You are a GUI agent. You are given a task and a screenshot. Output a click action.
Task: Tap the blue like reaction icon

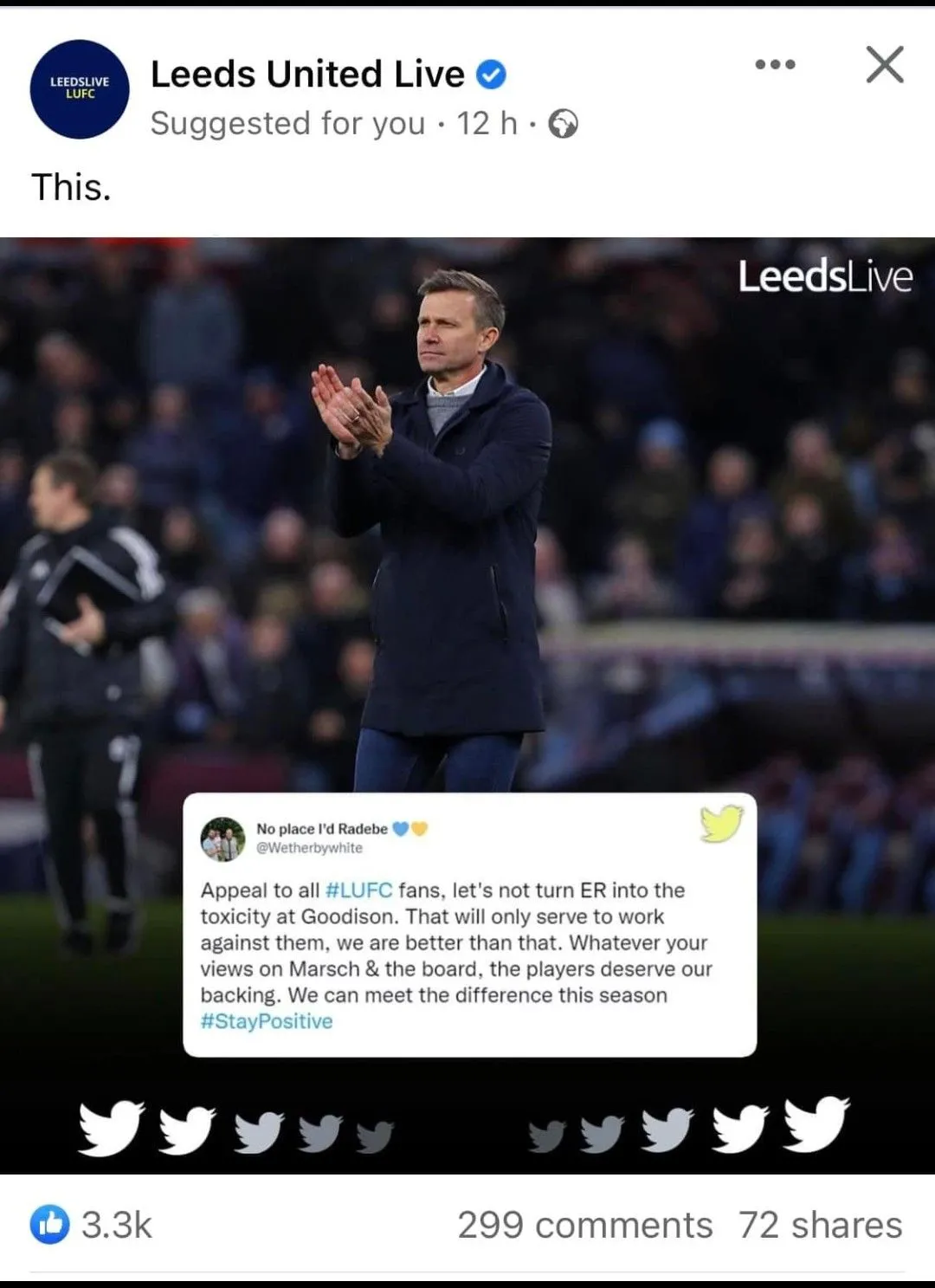pyautogui.click(x=50, y=1224)
